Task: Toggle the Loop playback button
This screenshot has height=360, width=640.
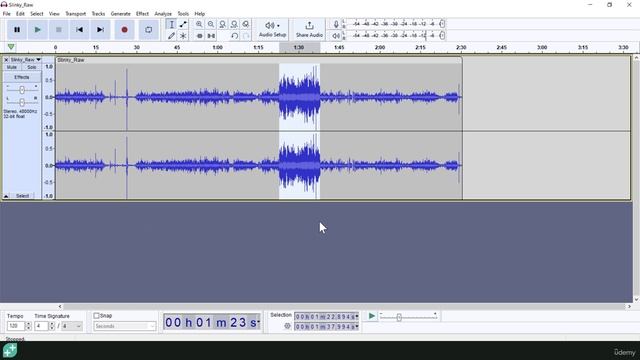Action: [149, 30]
